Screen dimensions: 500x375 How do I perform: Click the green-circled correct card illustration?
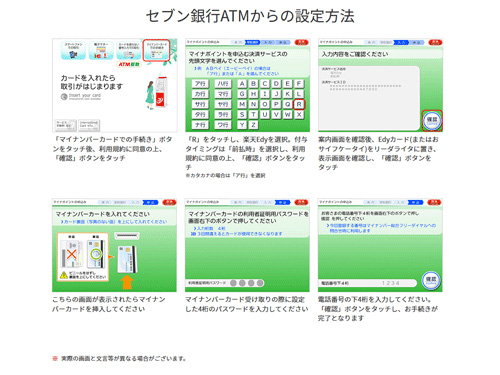click(96, 254)
